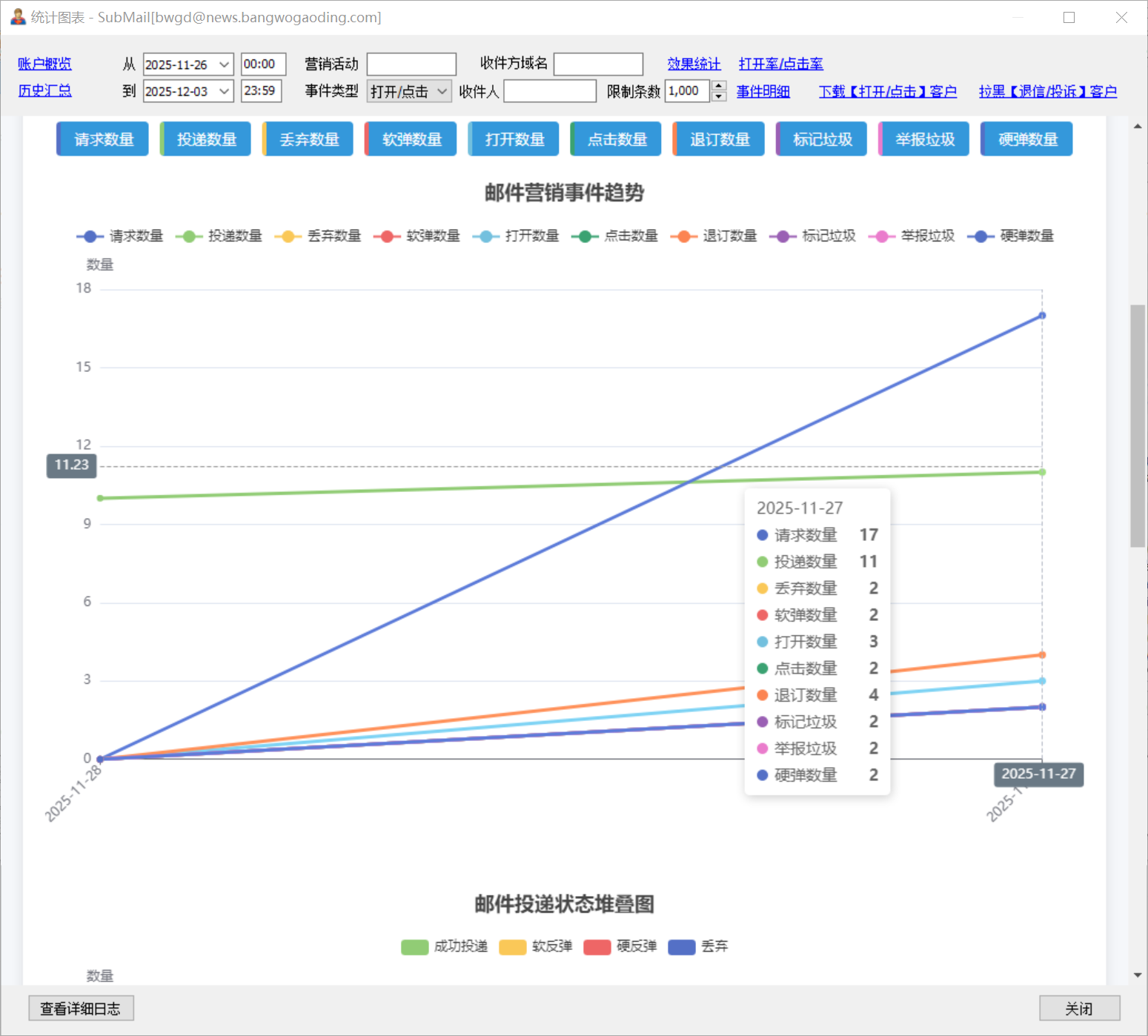
Task: Toggle the 投递数量 series button
Action: pos(206,139)
